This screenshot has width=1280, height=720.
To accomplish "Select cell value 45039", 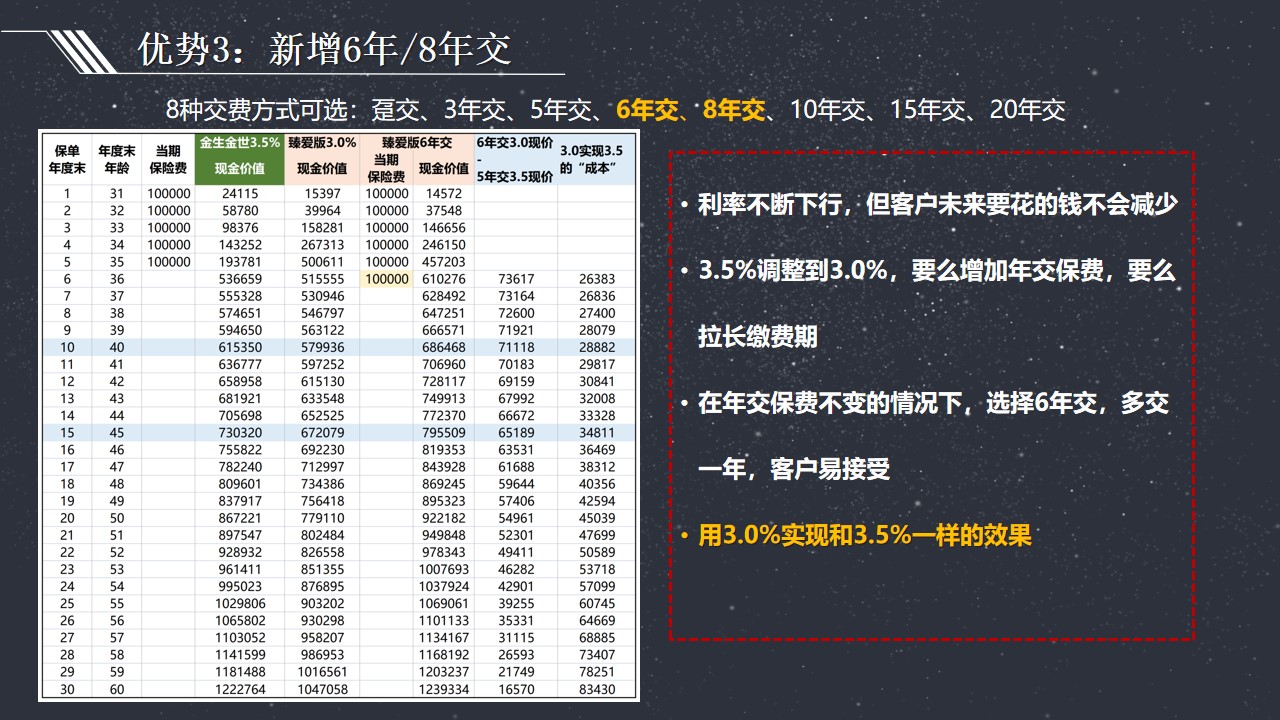I will point(597,518).
